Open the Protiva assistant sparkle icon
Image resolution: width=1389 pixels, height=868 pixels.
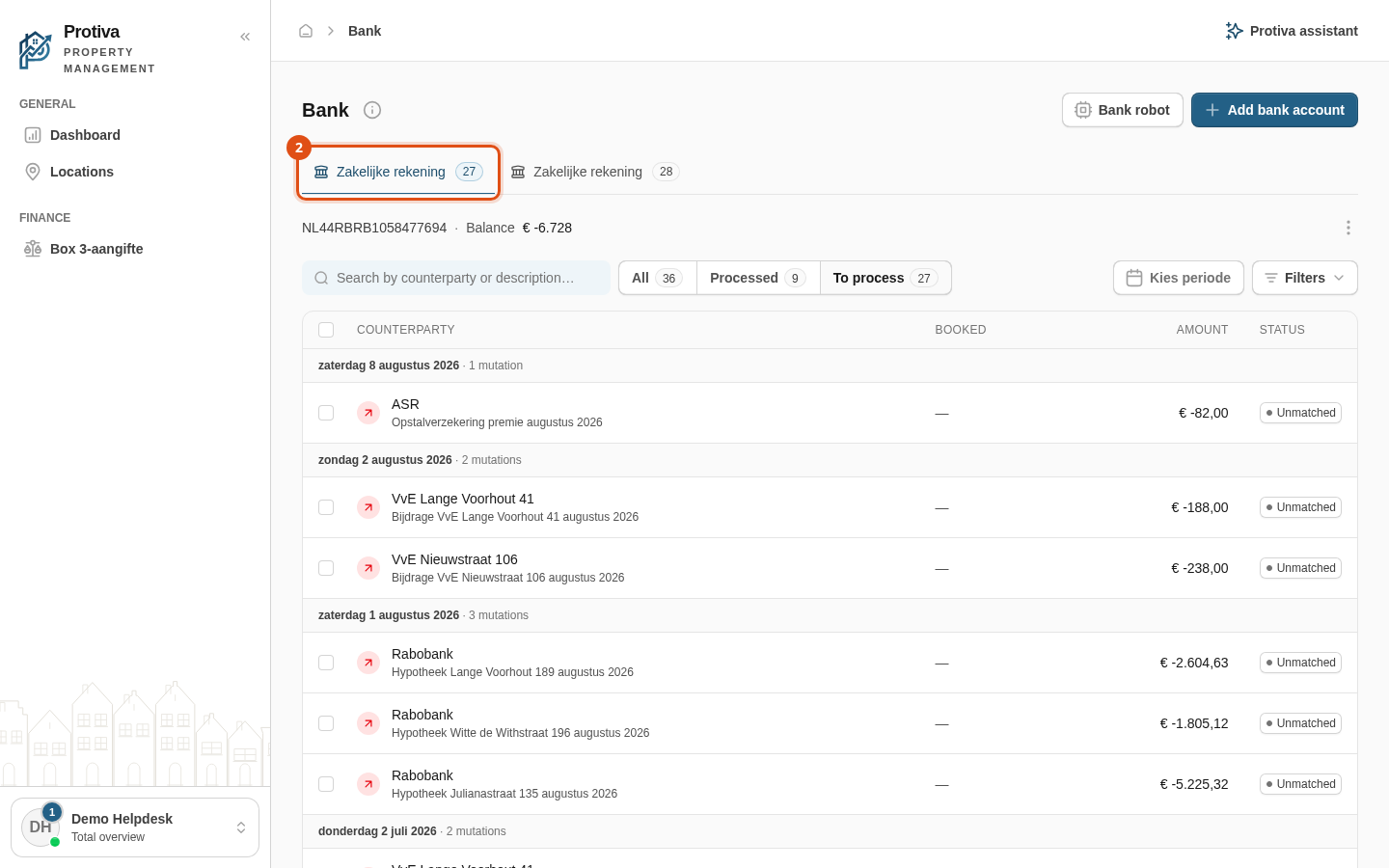[x=1234, y=31]
